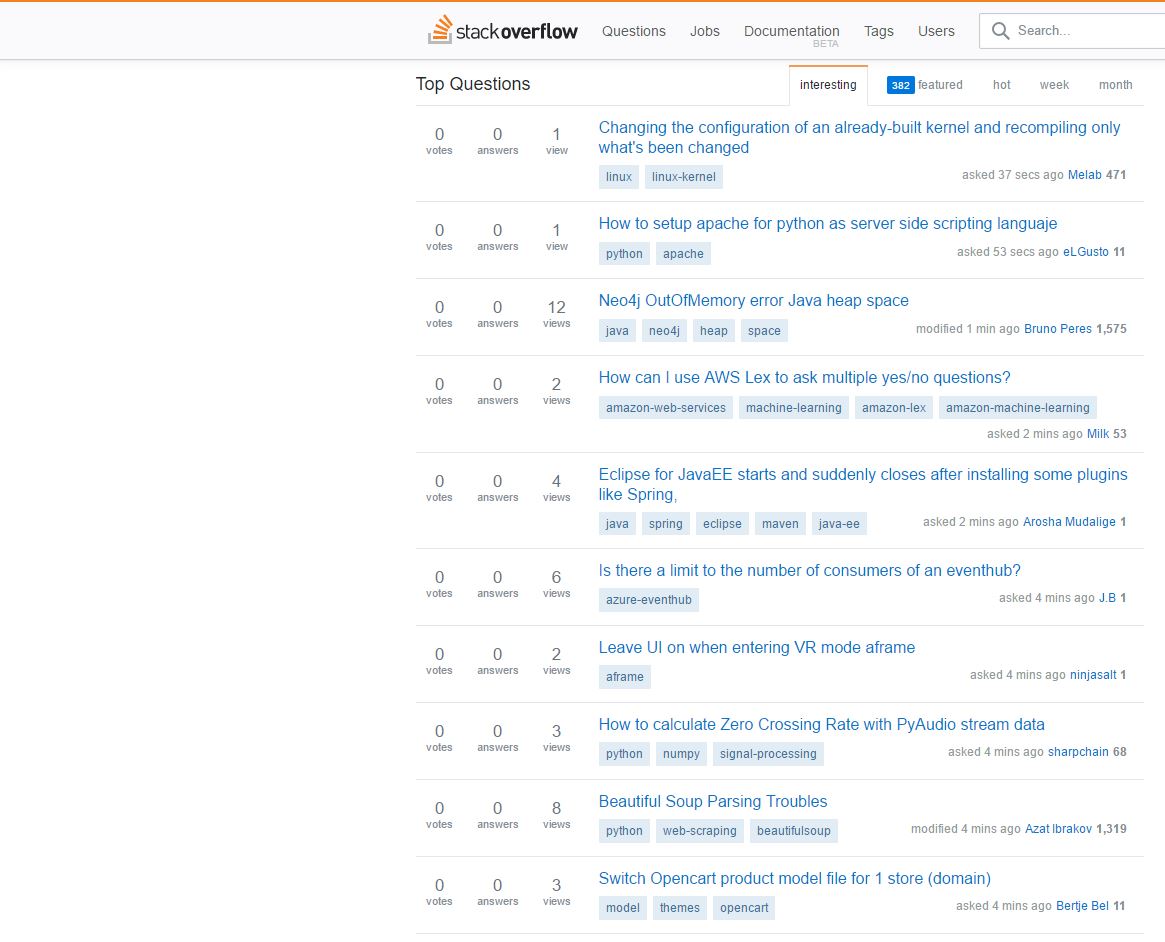
Task: Open the AWS Lex yes/no question
Action: click(x=804, y=378)
